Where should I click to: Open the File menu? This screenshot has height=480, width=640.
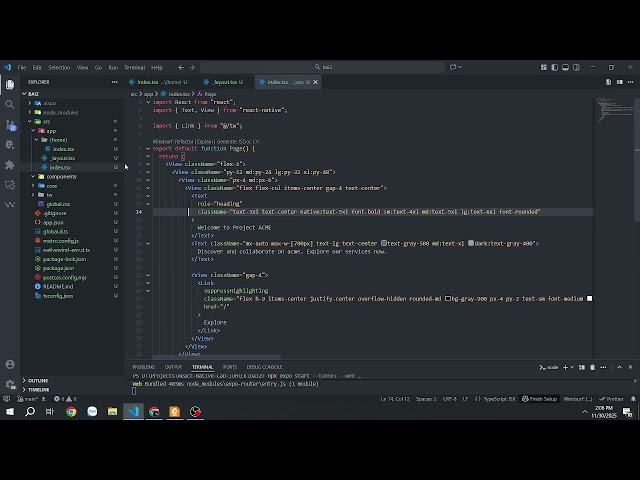click(22, 67)
